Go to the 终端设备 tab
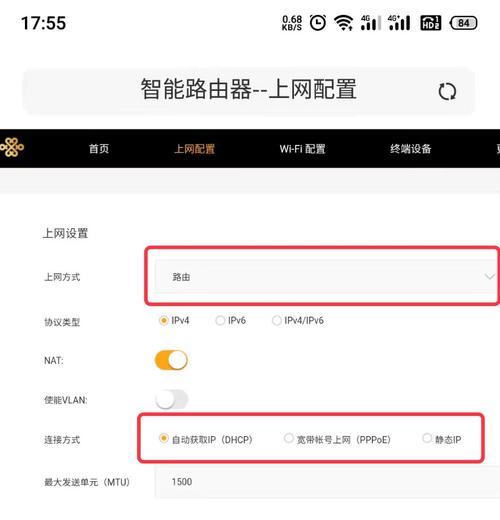This screenshot has height=520, width=500. coord(411,148)
